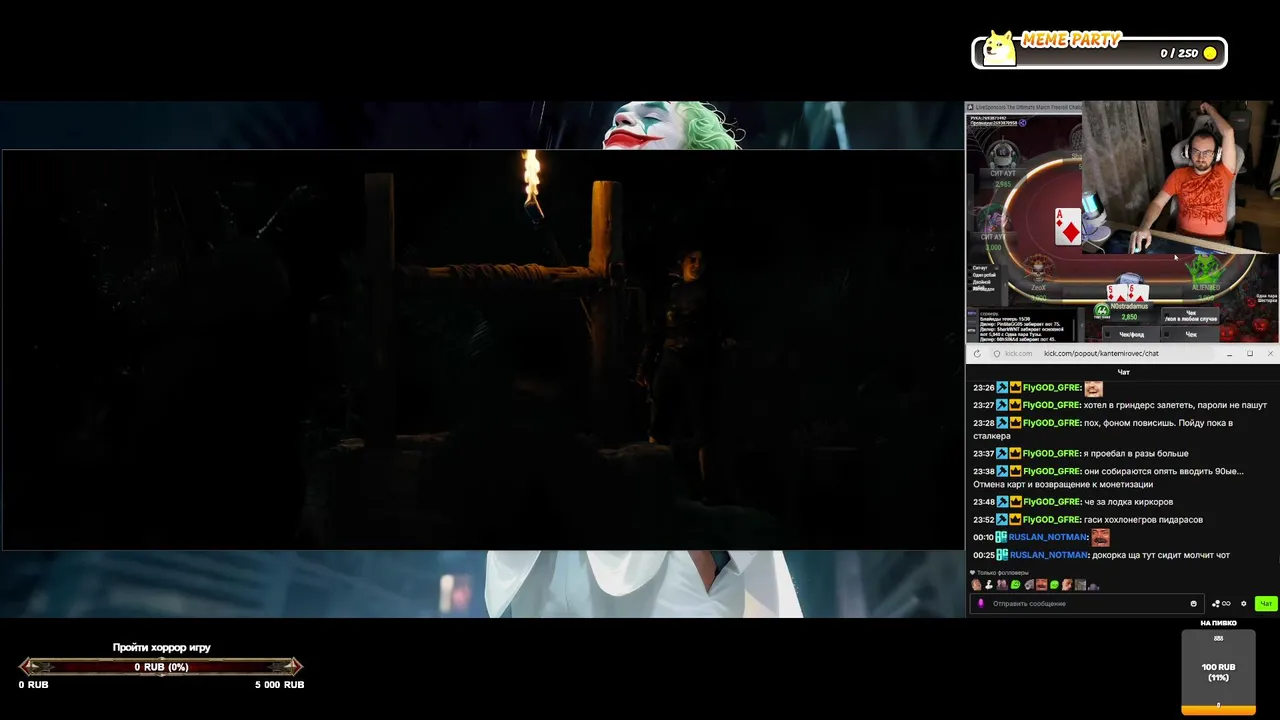The width and height of the screenshot is (1280, 720).
Task: Click crown badge on 23:27 message
Action: pyautogui.click(x=1015, y=405)
